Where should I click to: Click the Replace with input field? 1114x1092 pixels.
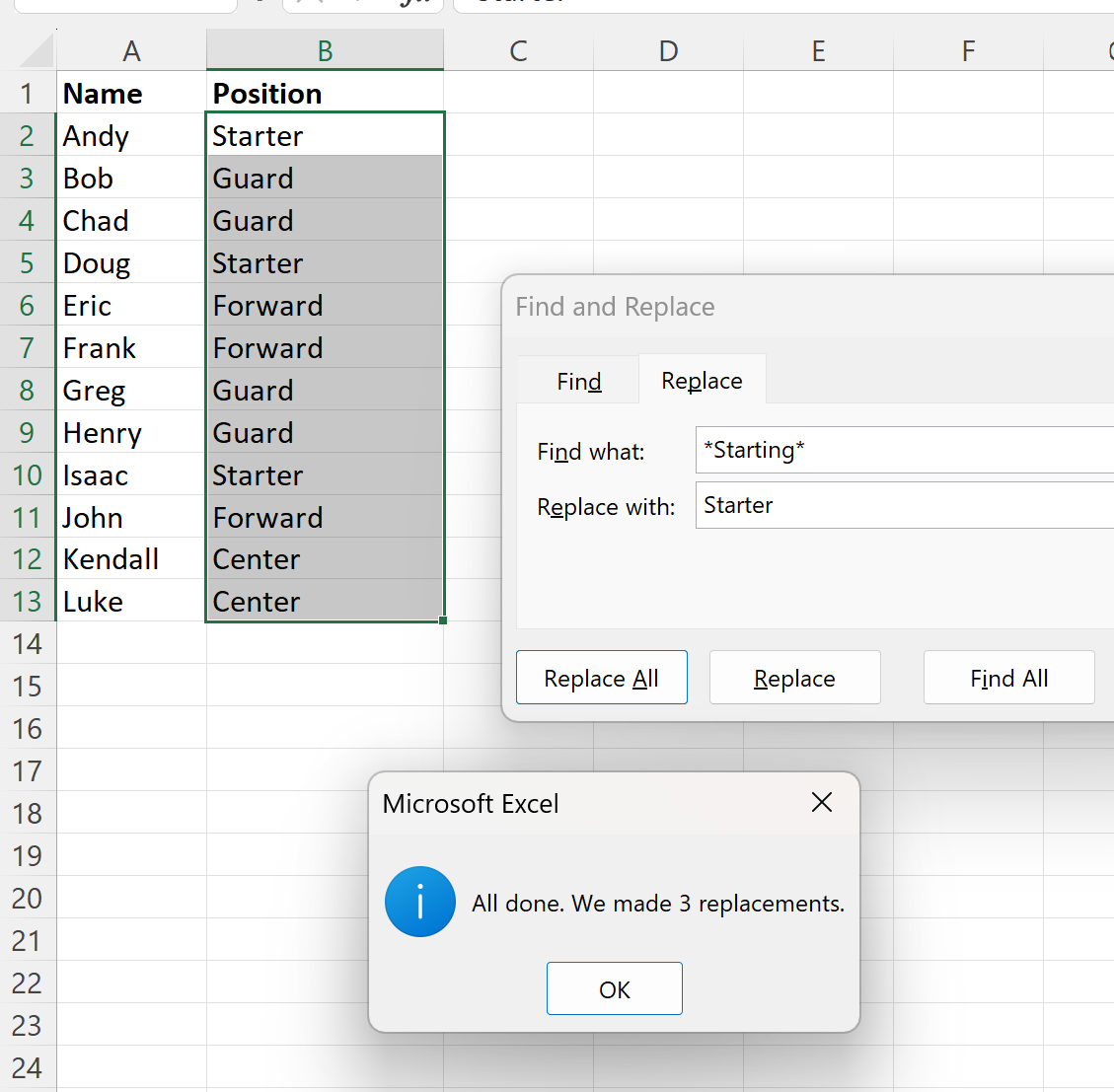point(904,505)
